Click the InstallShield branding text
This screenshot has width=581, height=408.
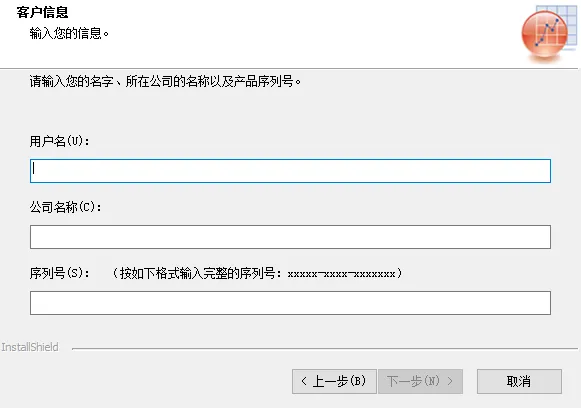30,347
